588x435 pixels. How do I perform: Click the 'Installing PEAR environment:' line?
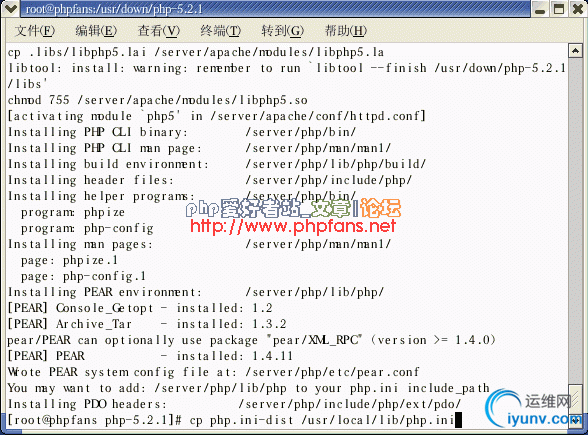196,292
